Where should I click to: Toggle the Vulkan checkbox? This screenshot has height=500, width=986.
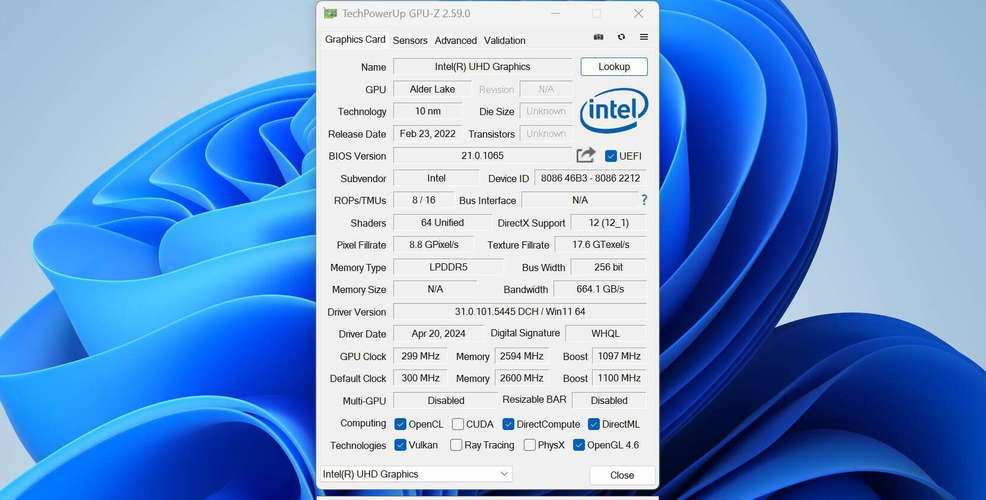[x=400, y=445]
